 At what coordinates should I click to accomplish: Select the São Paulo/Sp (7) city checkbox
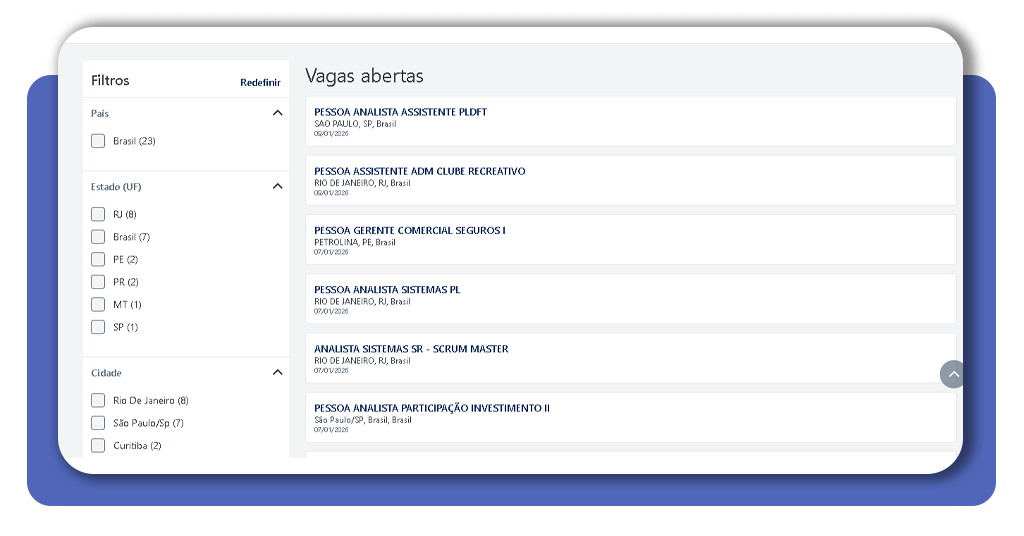pos(98,423)
